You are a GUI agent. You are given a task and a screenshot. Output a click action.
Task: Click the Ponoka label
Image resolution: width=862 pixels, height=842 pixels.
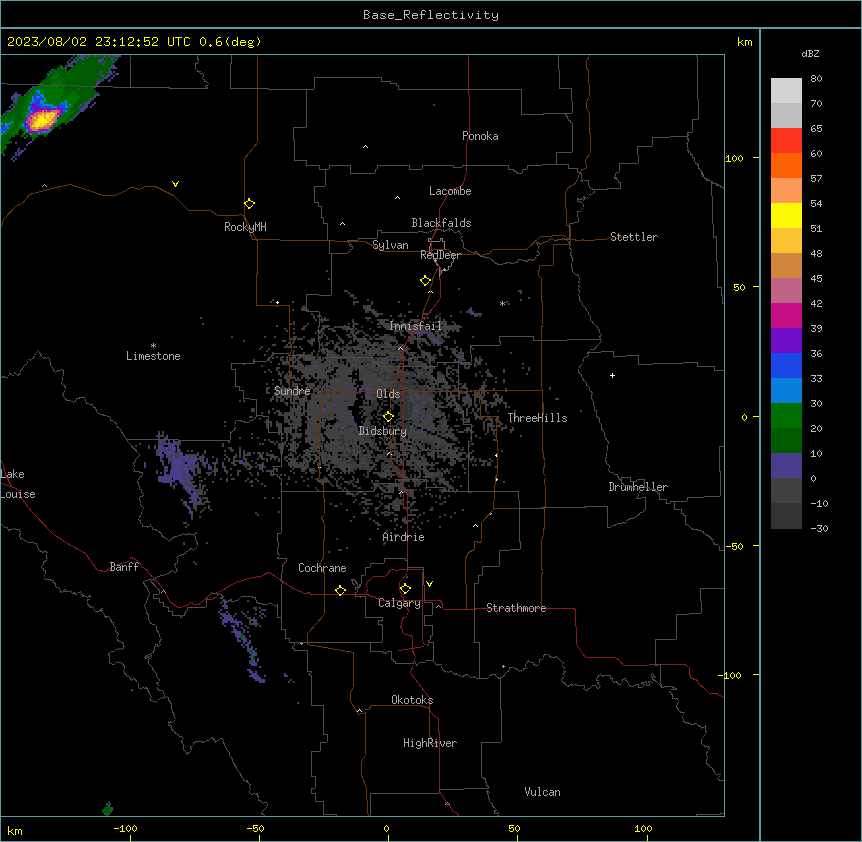coord(480,136)
